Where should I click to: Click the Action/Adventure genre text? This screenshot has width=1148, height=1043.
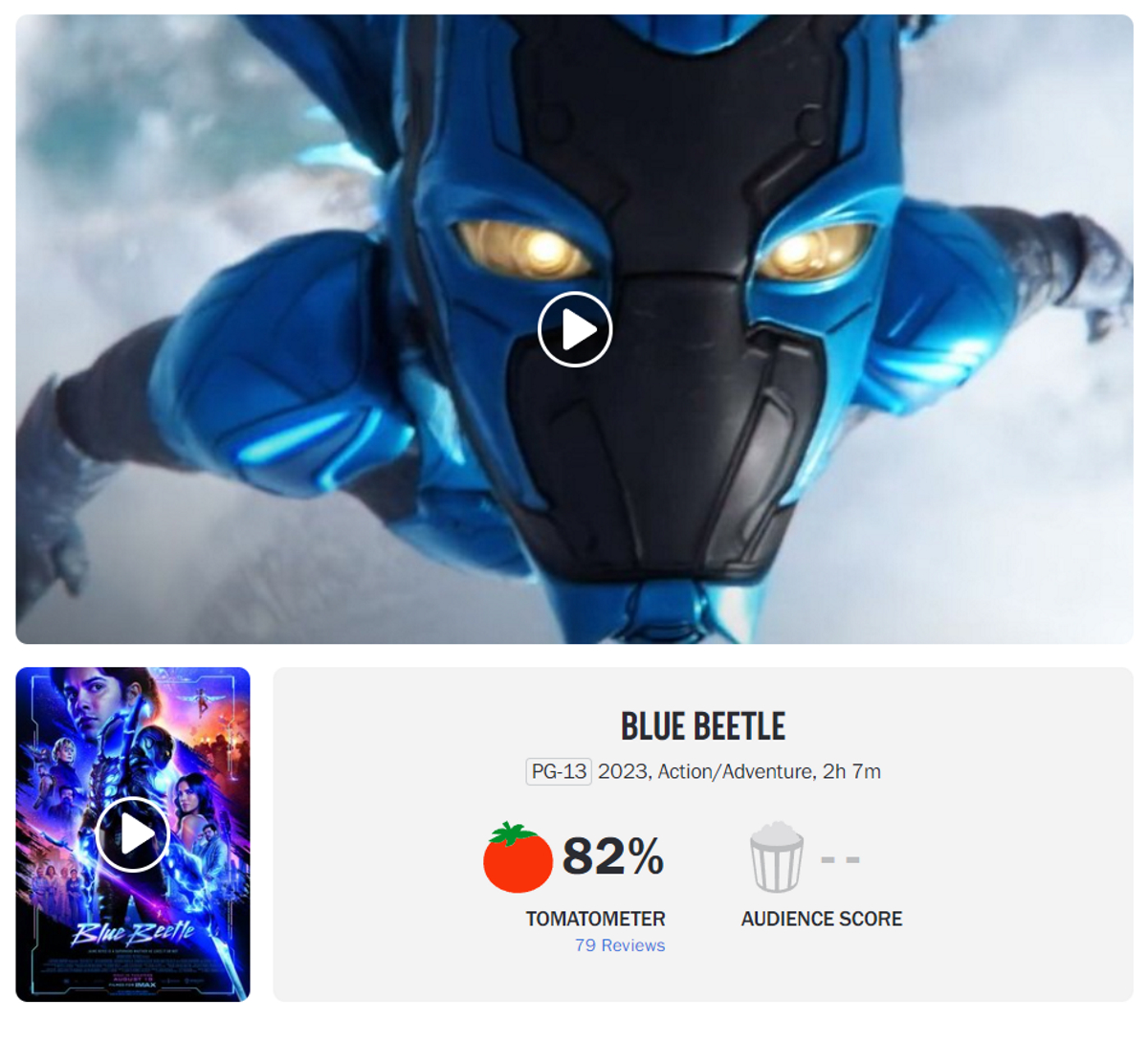click(x=735, y=771)
